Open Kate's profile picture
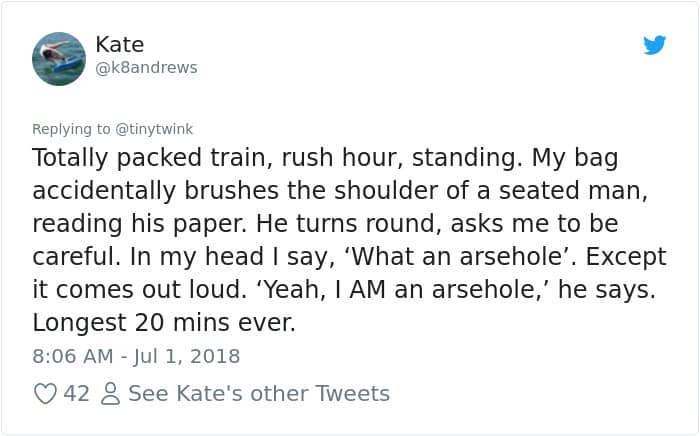Viewport: 700px width, 436px height. (59, 58)
